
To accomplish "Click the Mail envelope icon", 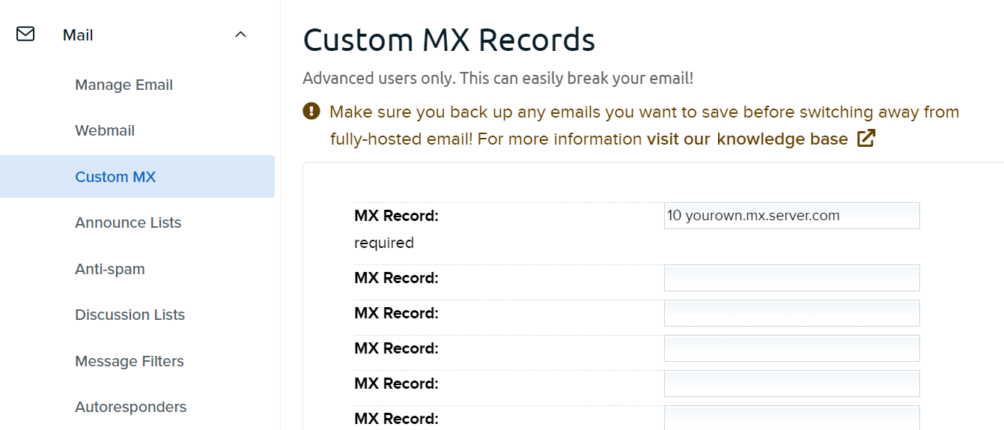I will 25,34.
